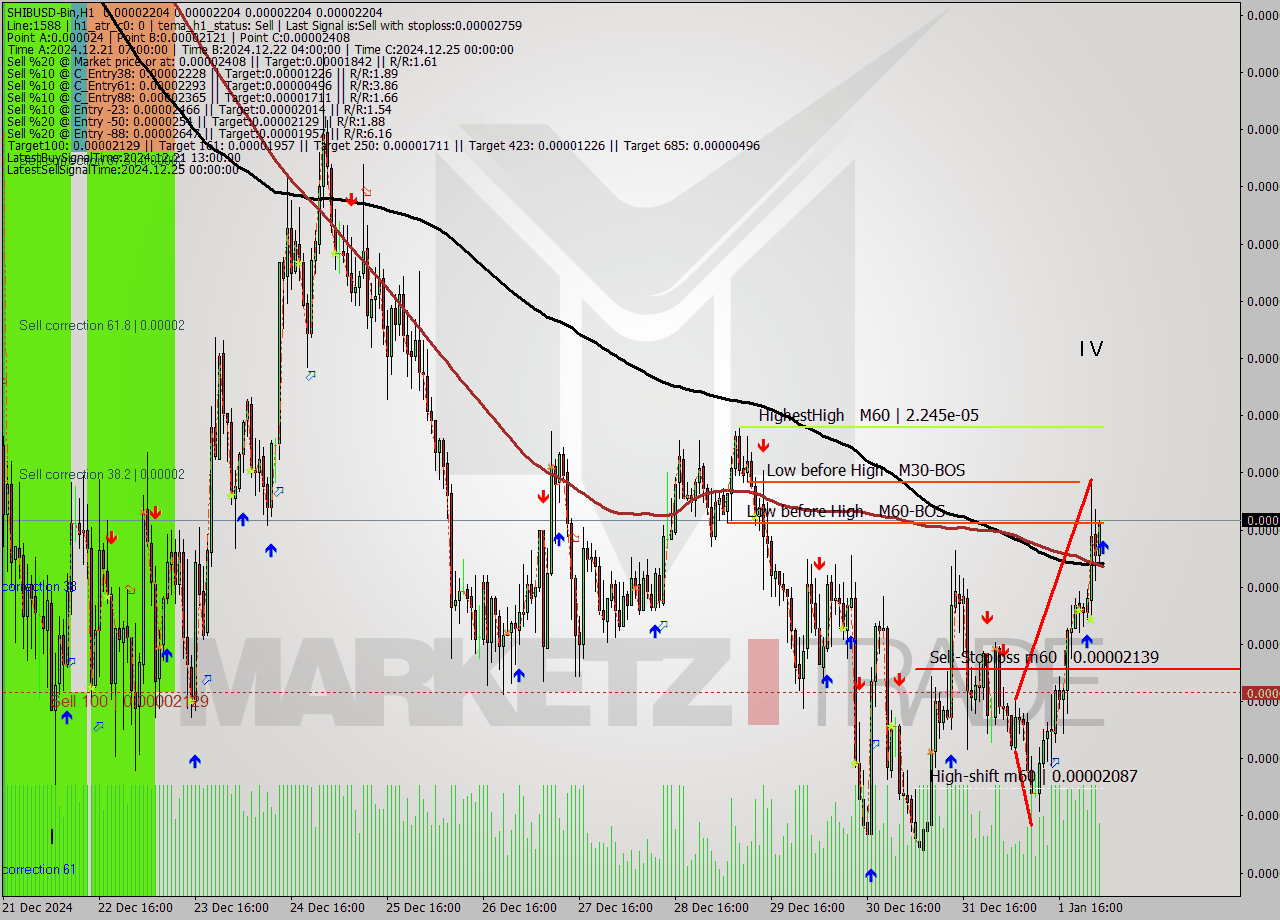1280x920 pixels.
Task: Click the 21 Dec 2024 date label
Action: [37, 908]
